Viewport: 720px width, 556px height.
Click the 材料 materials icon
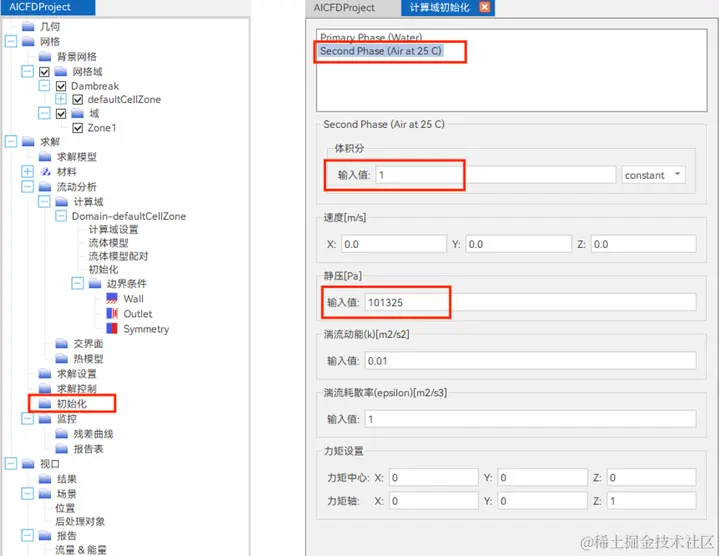[45, 172]
